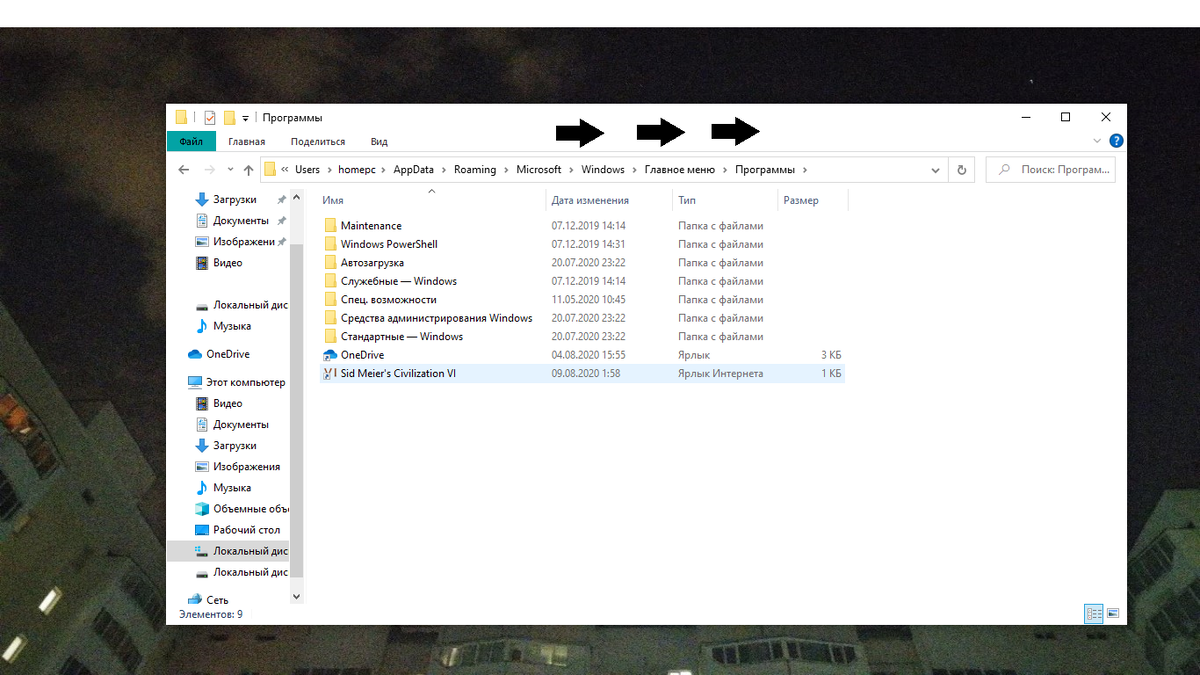Select the Maintenance folder icon
The image size is (1200, 675).
click(x=331, y=226)
